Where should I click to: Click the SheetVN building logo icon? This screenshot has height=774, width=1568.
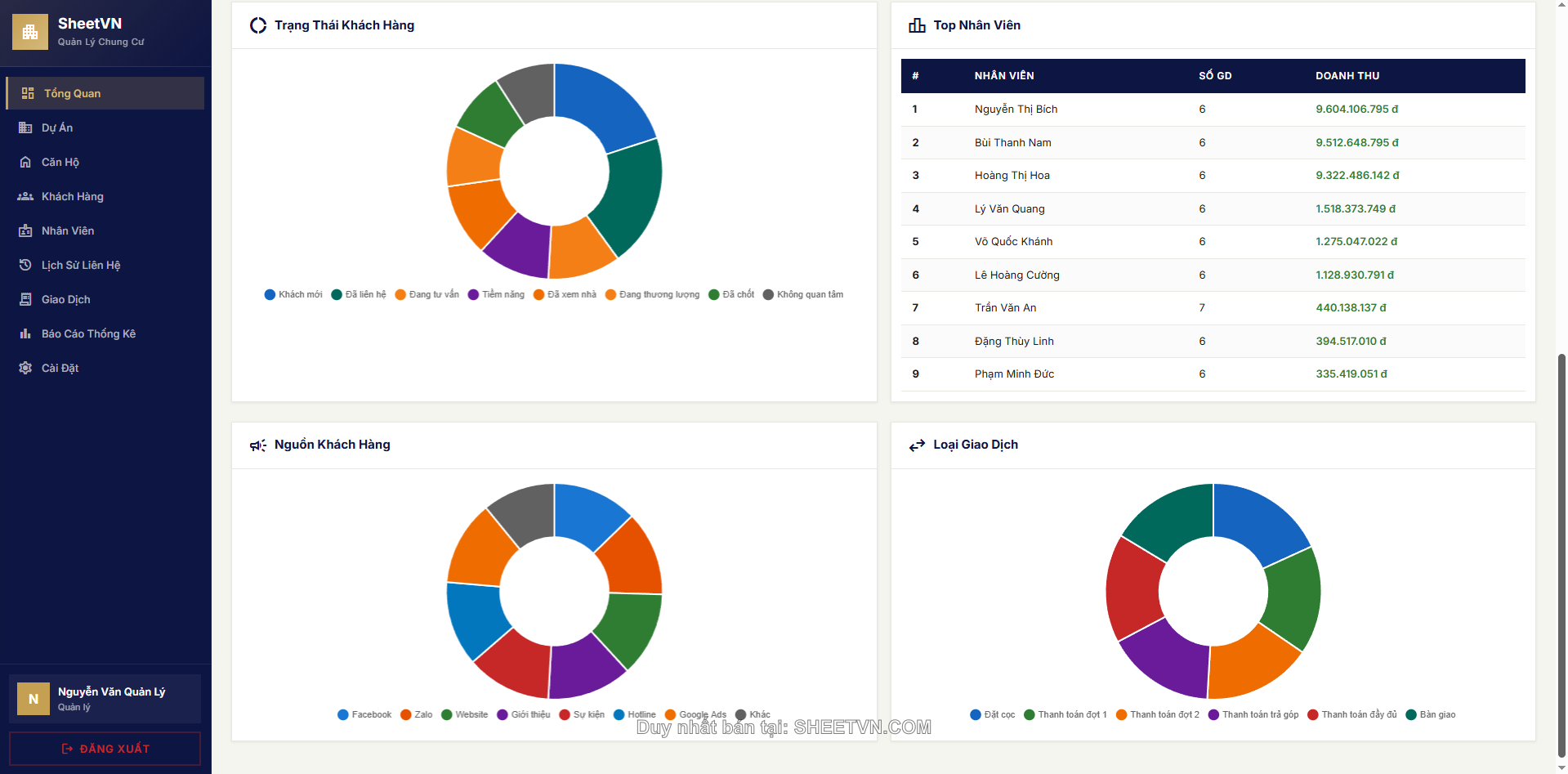click(x=30, y=32)
